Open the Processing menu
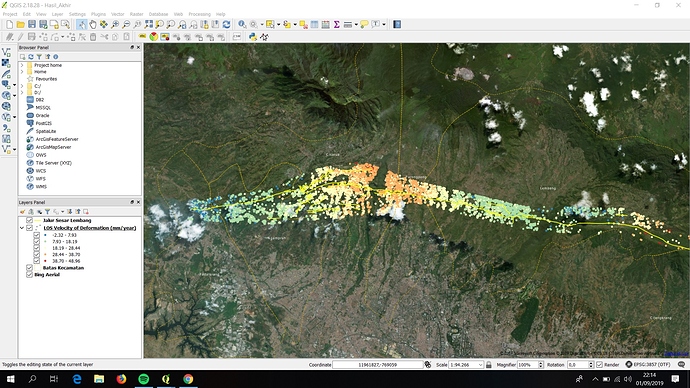The height and width of the screenshot is (388, 690). tap(199, 14)
